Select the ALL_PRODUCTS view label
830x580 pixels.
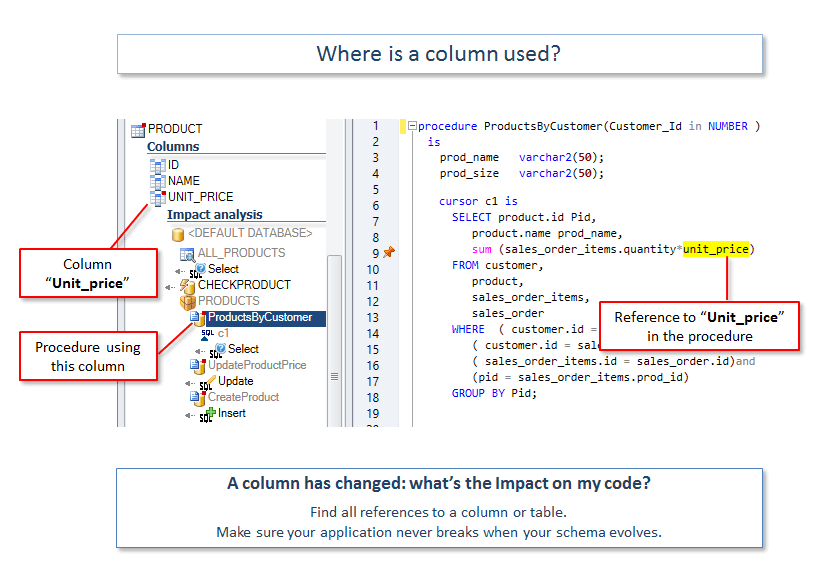tap(241, 253)
